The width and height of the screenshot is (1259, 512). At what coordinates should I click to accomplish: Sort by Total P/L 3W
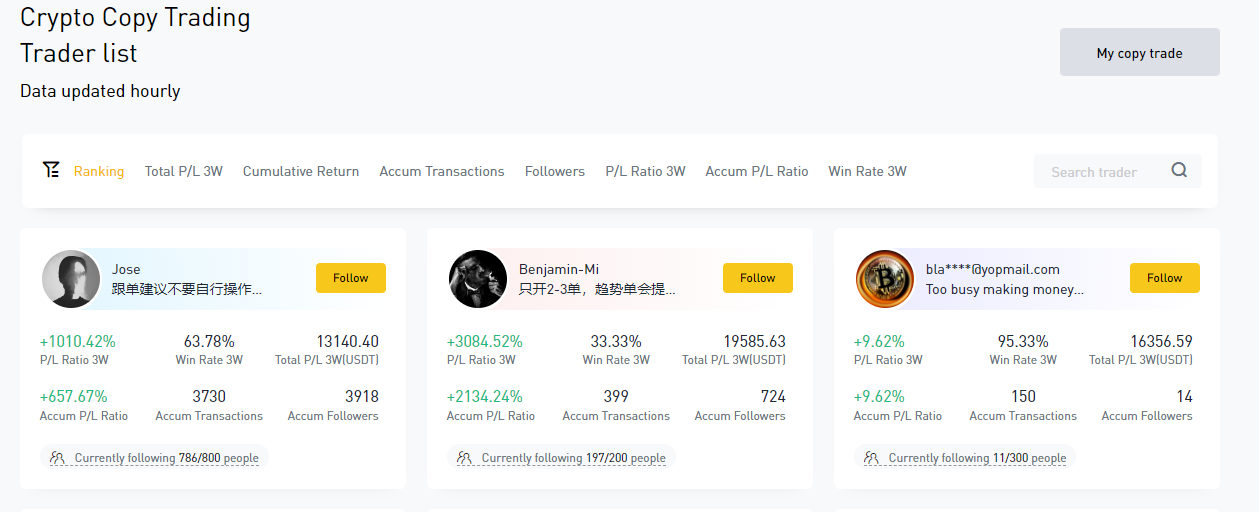184,171
